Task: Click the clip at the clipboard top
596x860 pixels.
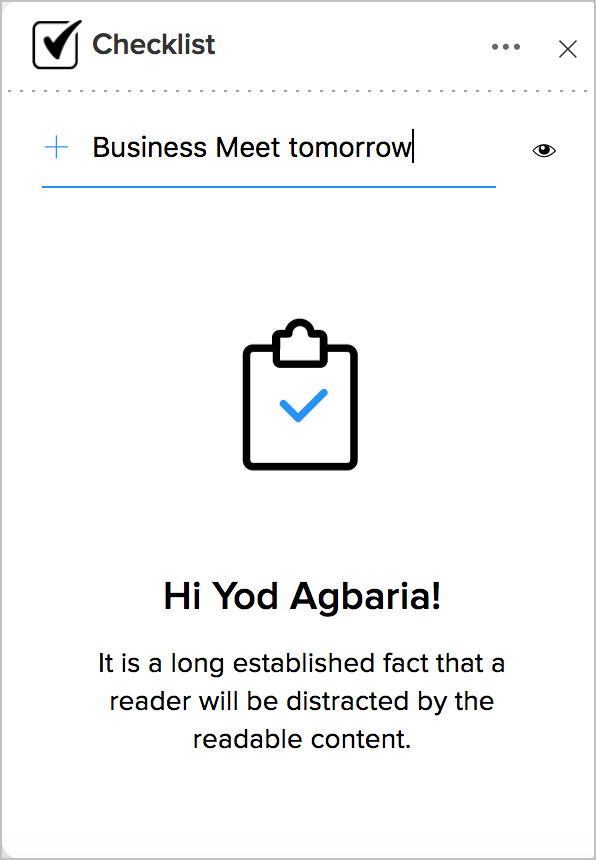Action: (x=300, y=343)
